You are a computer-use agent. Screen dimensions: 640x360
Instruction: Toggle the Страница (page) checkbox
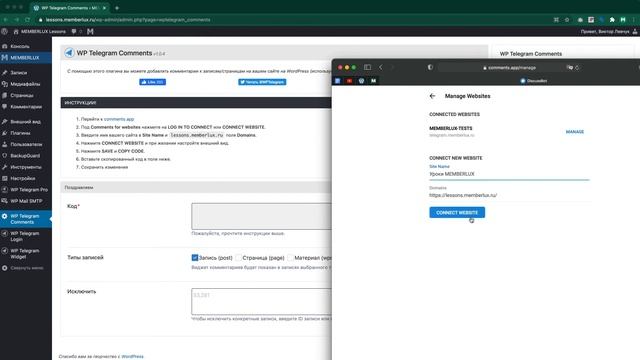pos(238,258)
